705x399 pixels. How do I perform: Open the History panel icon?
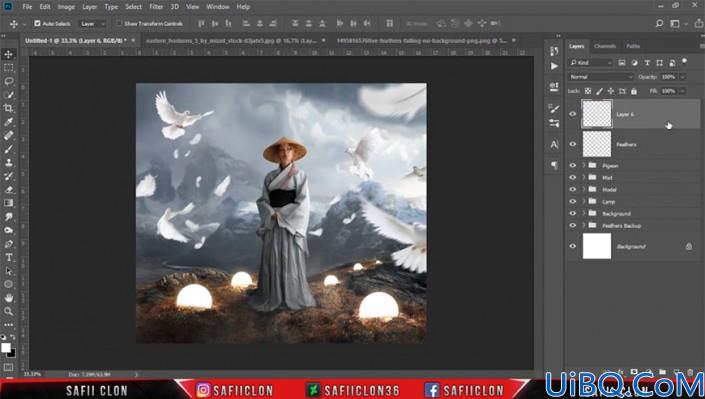[x=554, y=51]
